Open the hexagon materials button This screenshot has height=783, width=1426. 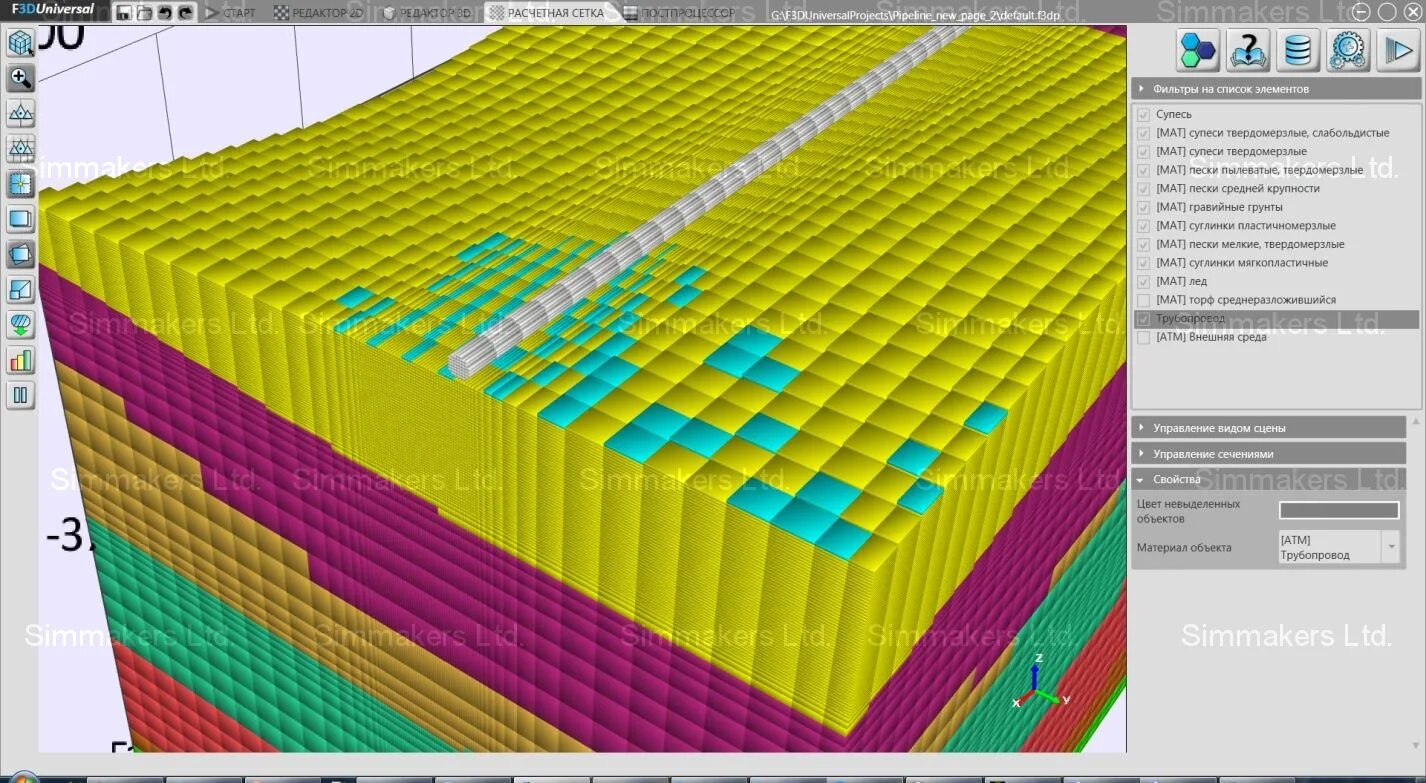point(1197,50)
